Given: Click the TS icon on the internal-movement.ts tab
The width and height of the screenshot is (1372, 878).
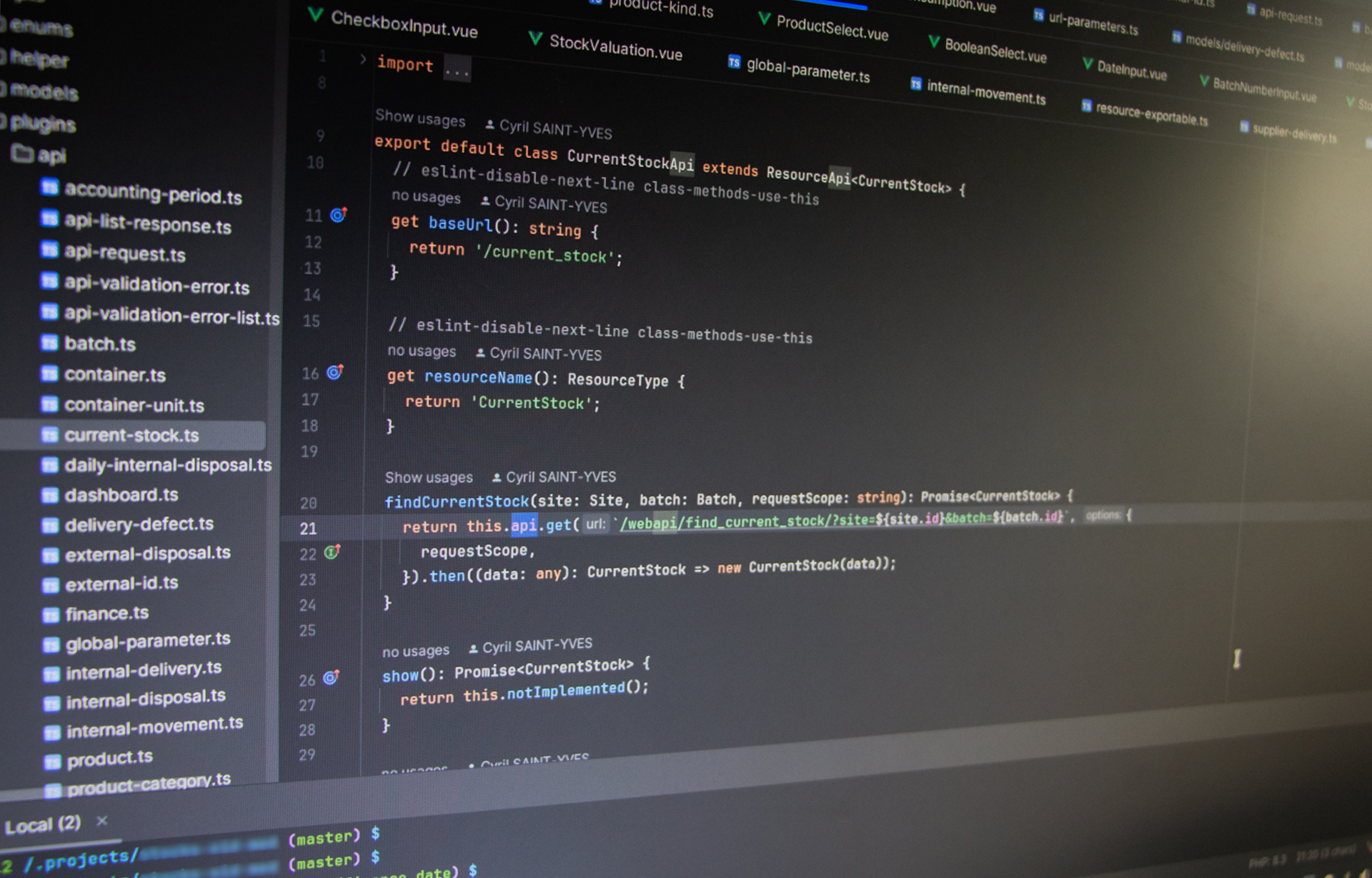Looking at the screenshot, I should click(x=916, y=84).
